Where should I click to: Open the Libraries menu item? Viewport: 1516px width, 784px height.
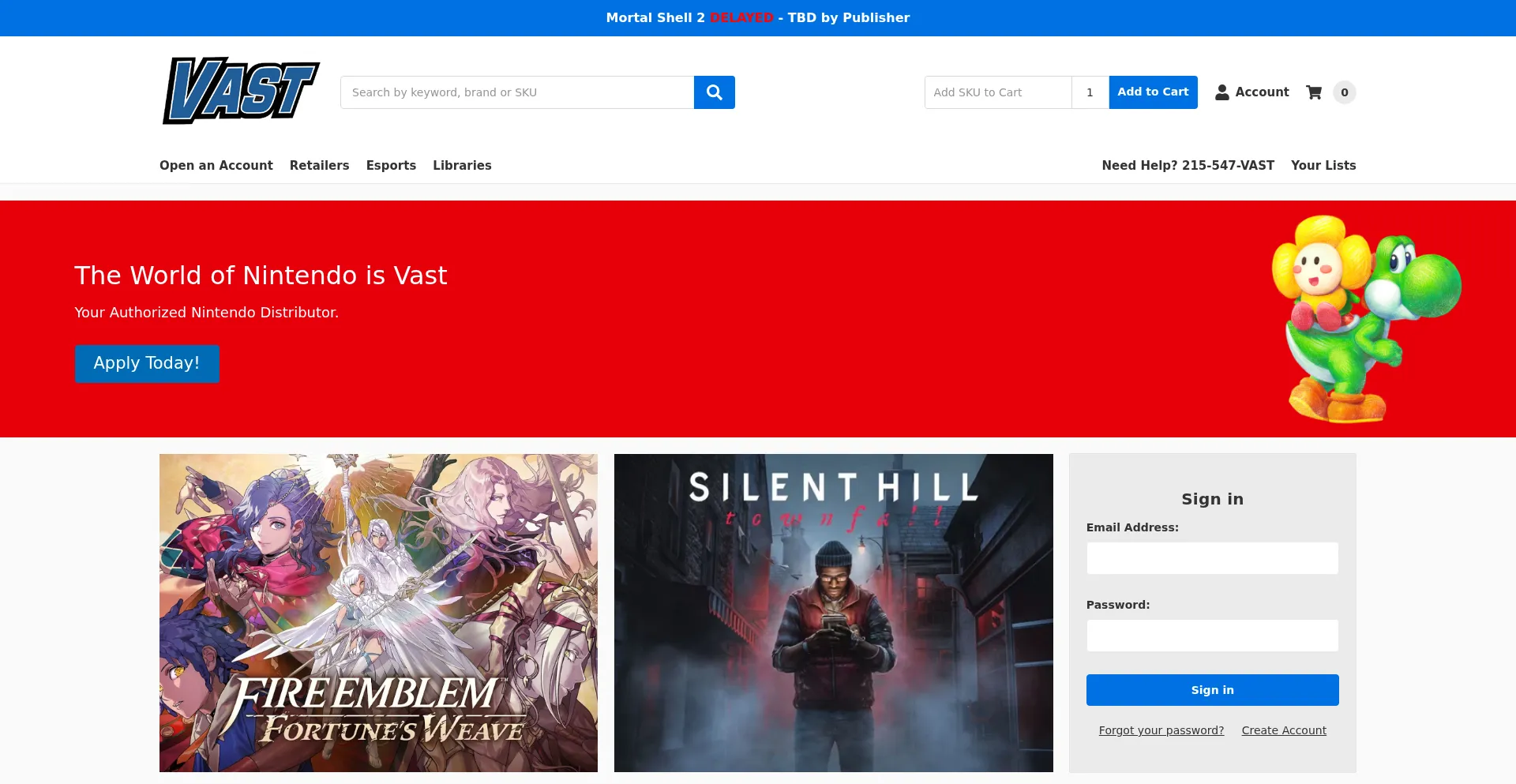click(462, 165)
